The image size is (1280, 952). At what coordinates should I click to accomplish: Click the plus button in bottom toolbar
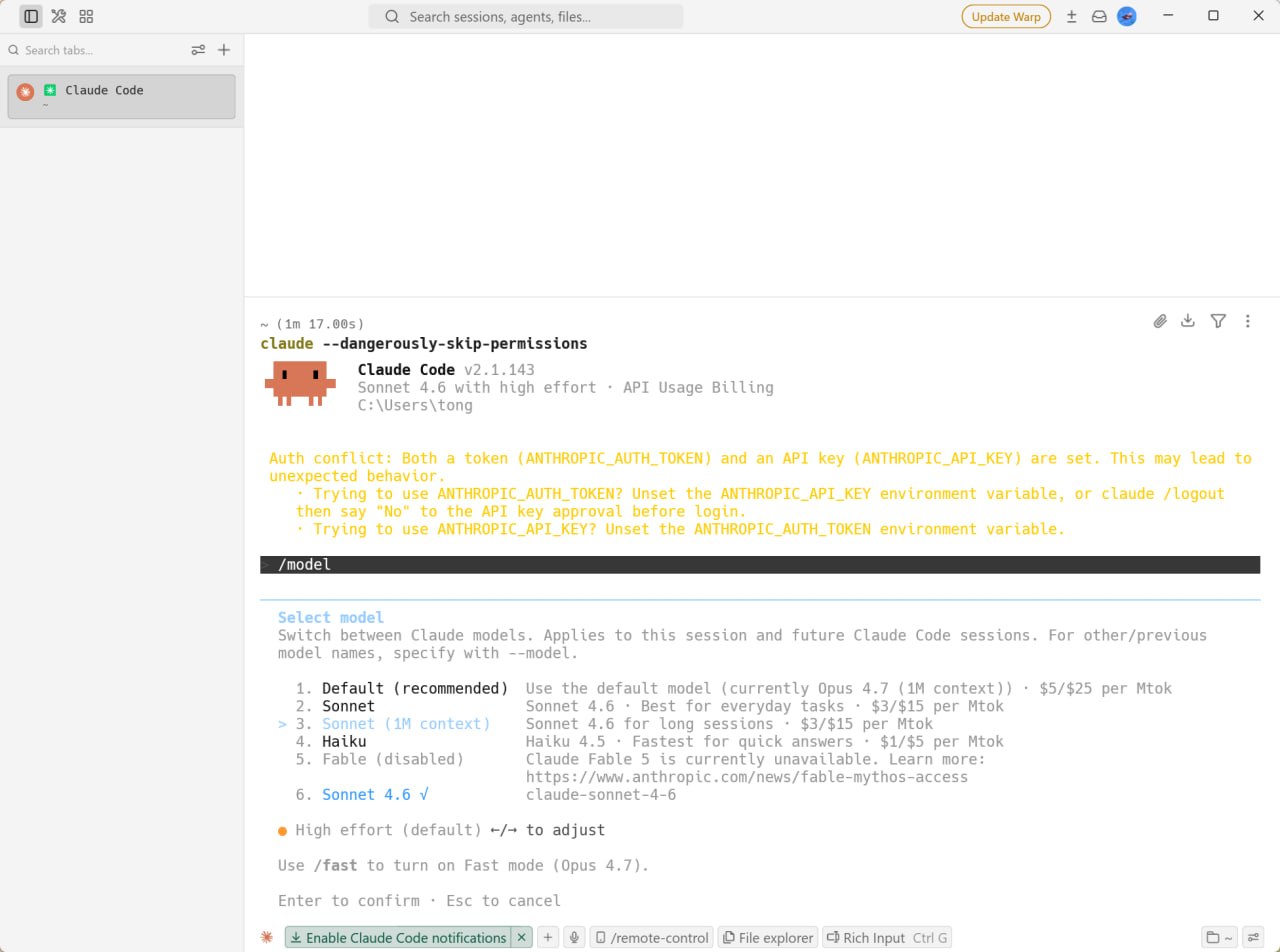point(547,937)
